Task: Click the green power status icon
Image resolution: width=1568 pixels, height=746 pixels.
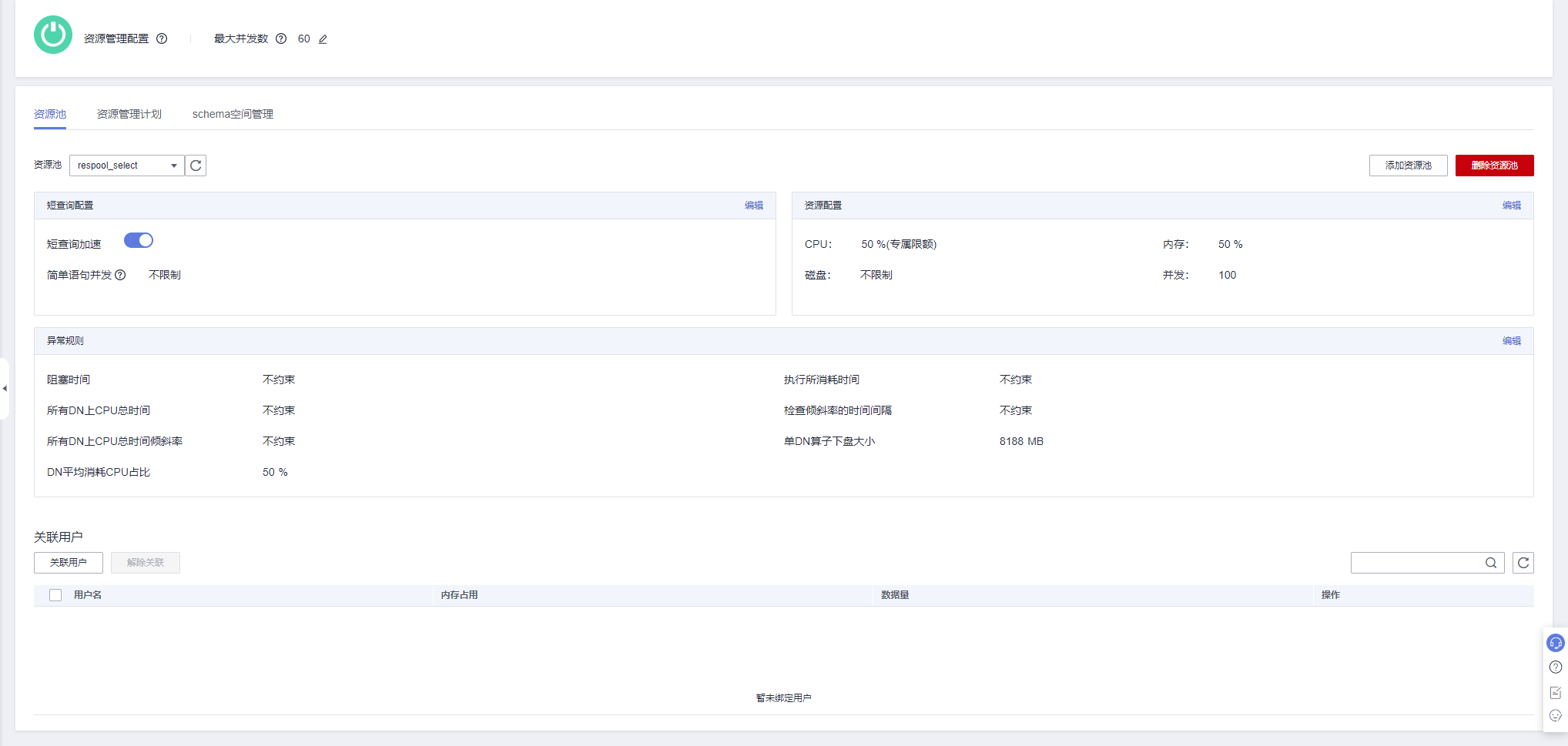Action: [53, 35]
